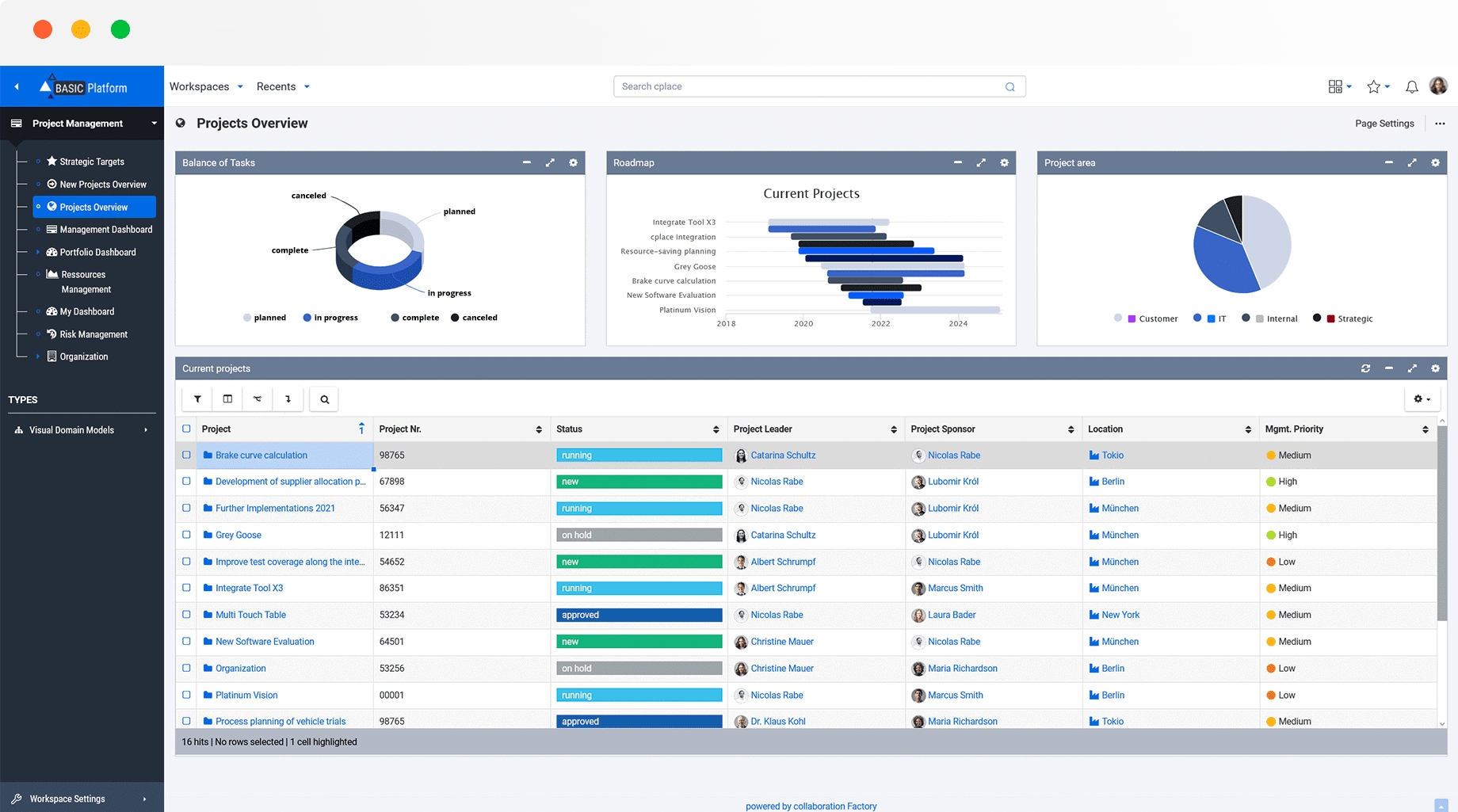Open Balance of Tasks widget settings gear
The width and height of the screenshot is (1458, 812).
[573, 162]
